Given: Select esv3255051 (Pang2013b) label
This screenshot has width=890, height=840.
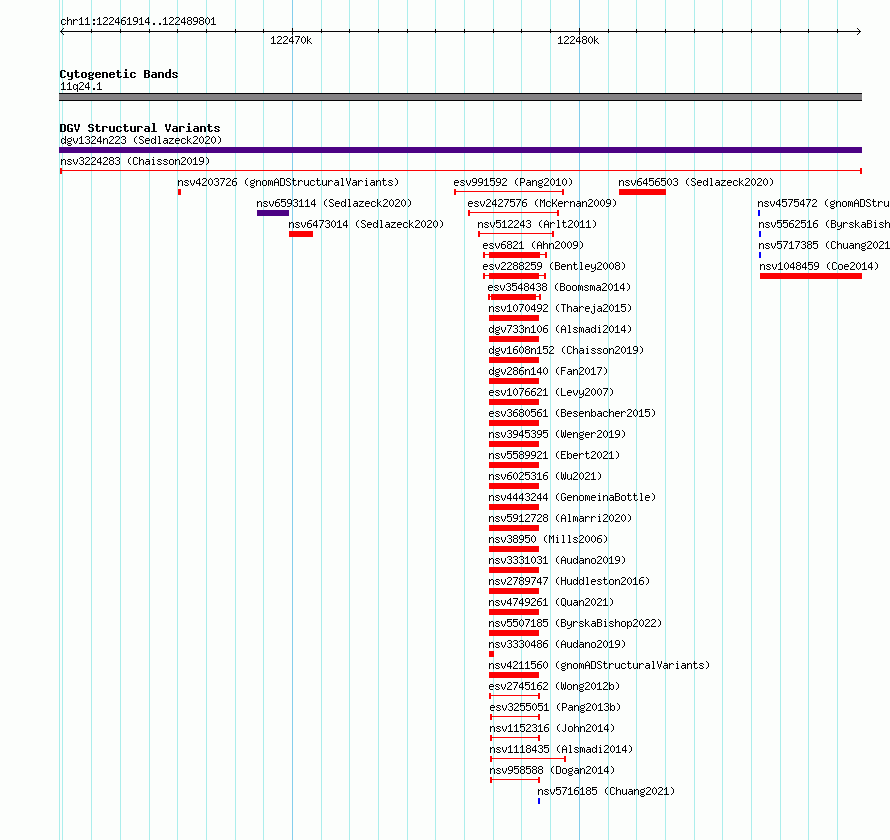Looking at the screenshot, I should click(555, 707).
